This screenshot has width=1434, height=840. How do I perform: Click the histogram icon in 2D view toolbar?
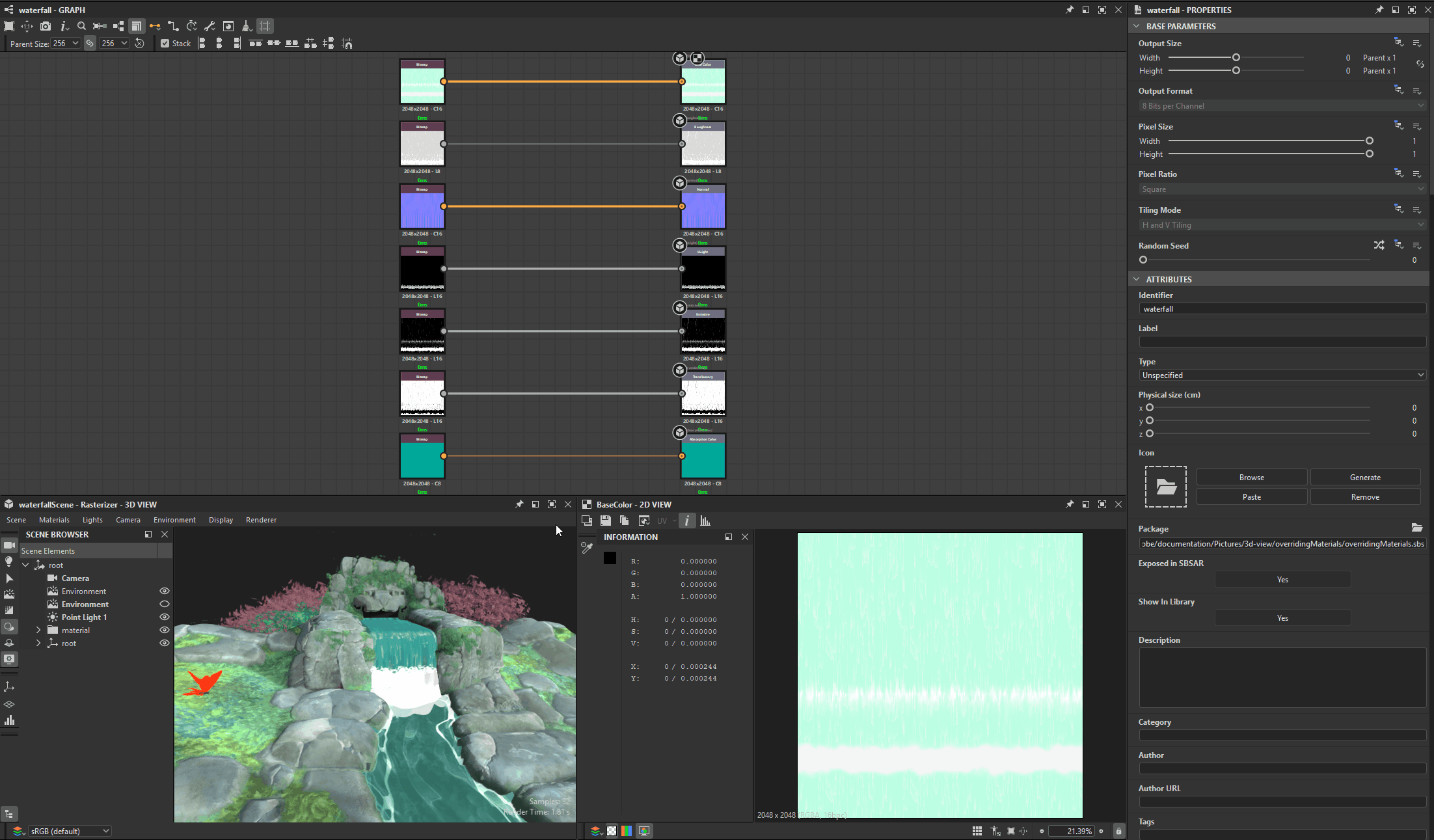coord(705,521)
